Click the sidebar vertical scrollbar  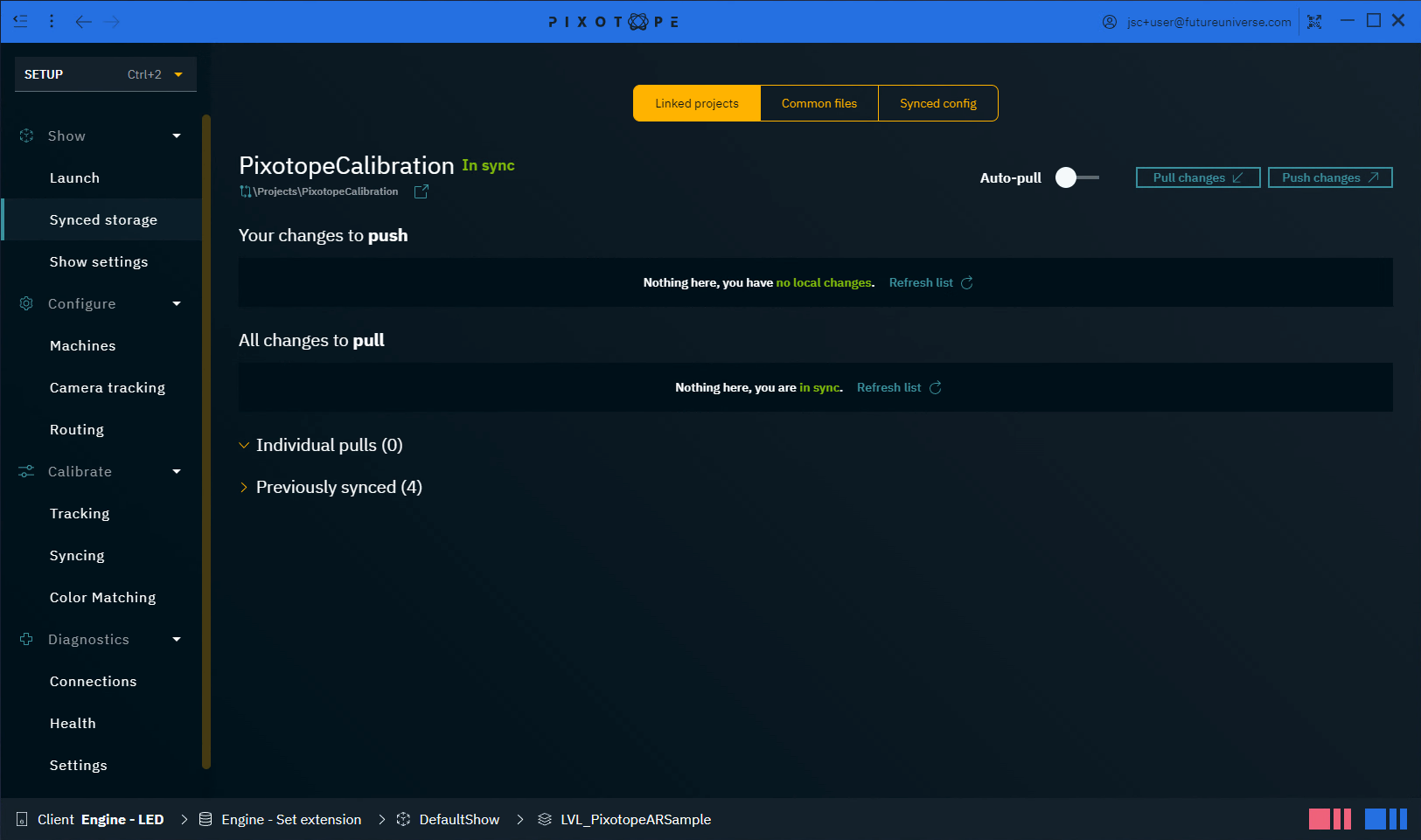coord(206,441)
